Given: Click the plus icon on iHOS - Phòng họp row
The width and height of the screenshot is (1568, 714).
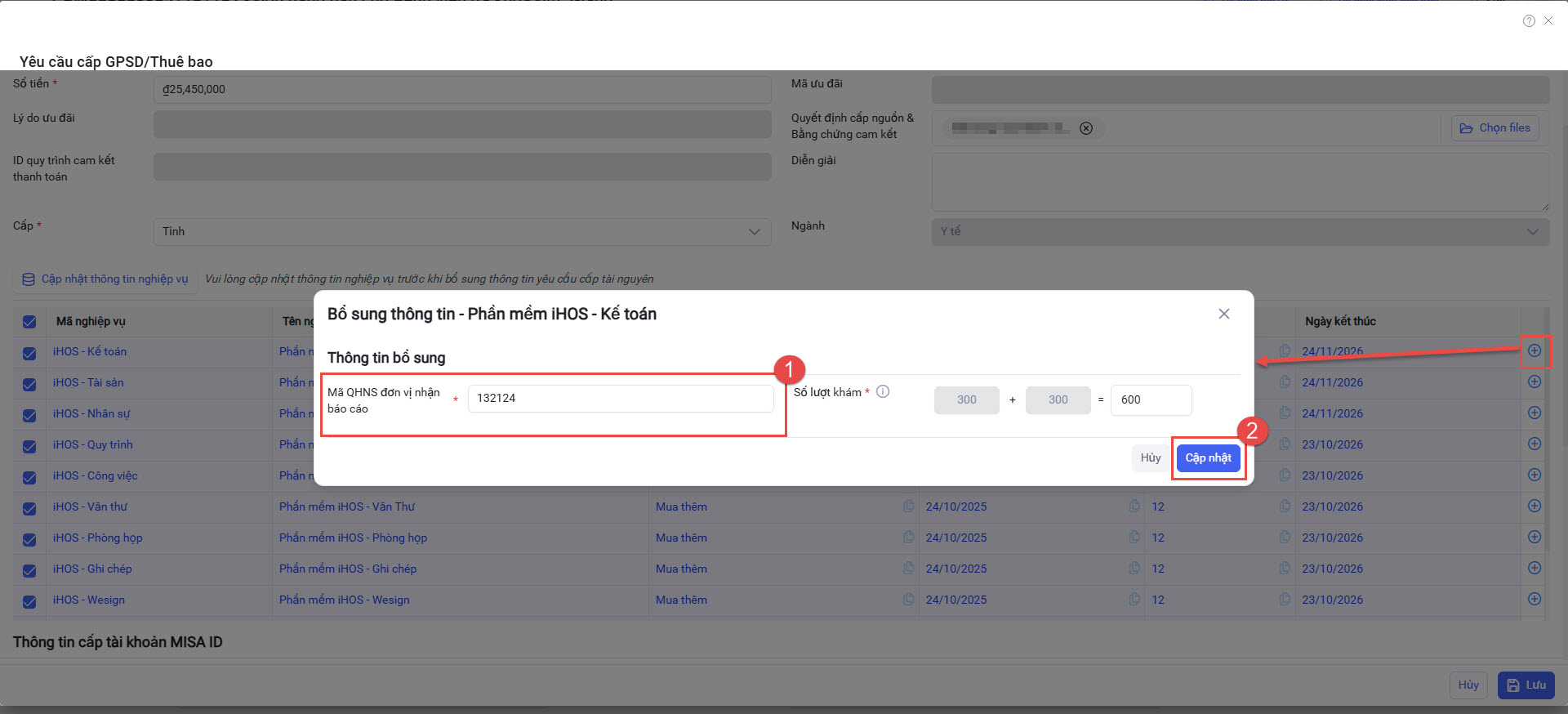Looking at the screenshot, I should click(x=1535, y=537).
